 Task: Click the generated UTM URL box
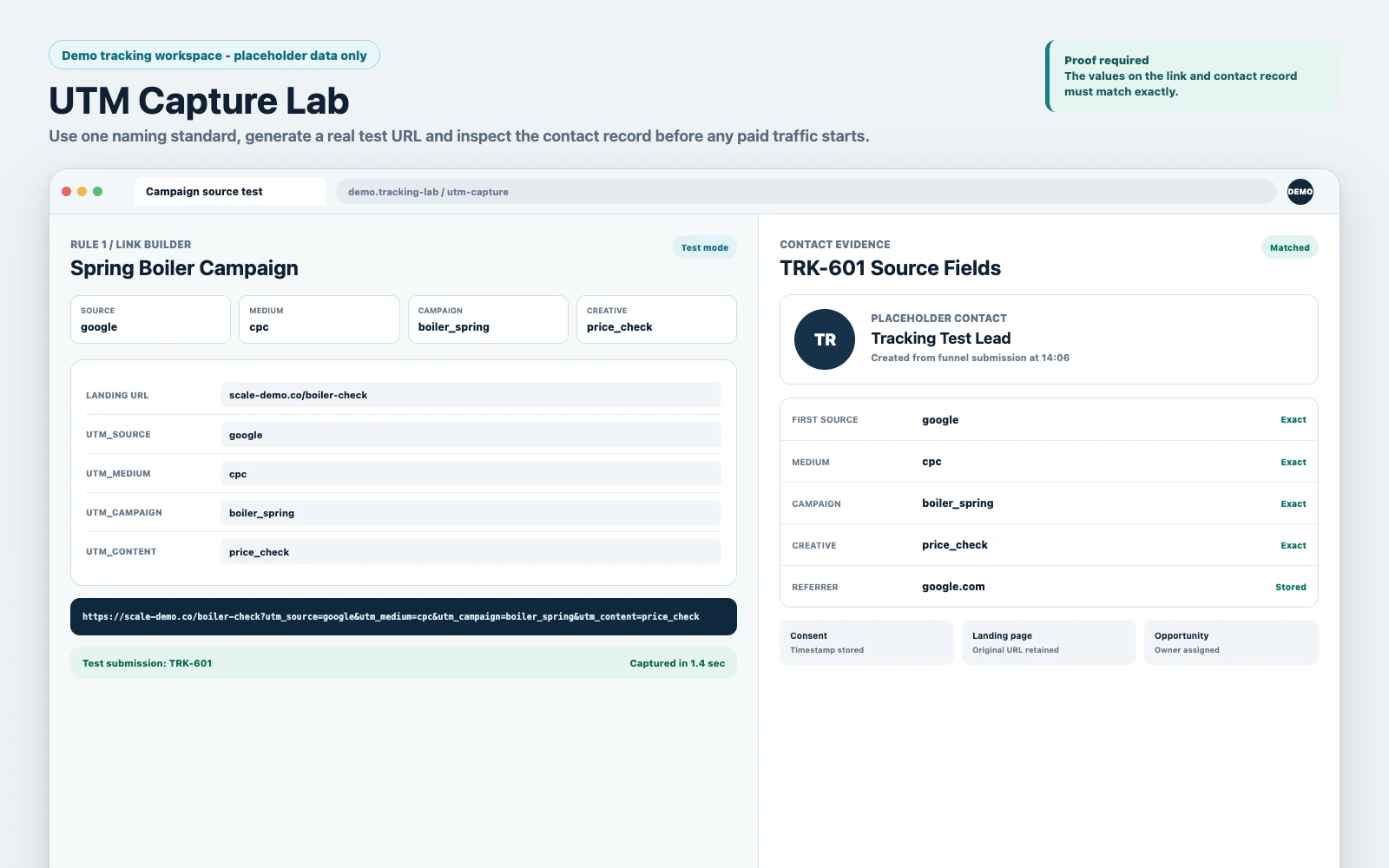pos(404,616)
